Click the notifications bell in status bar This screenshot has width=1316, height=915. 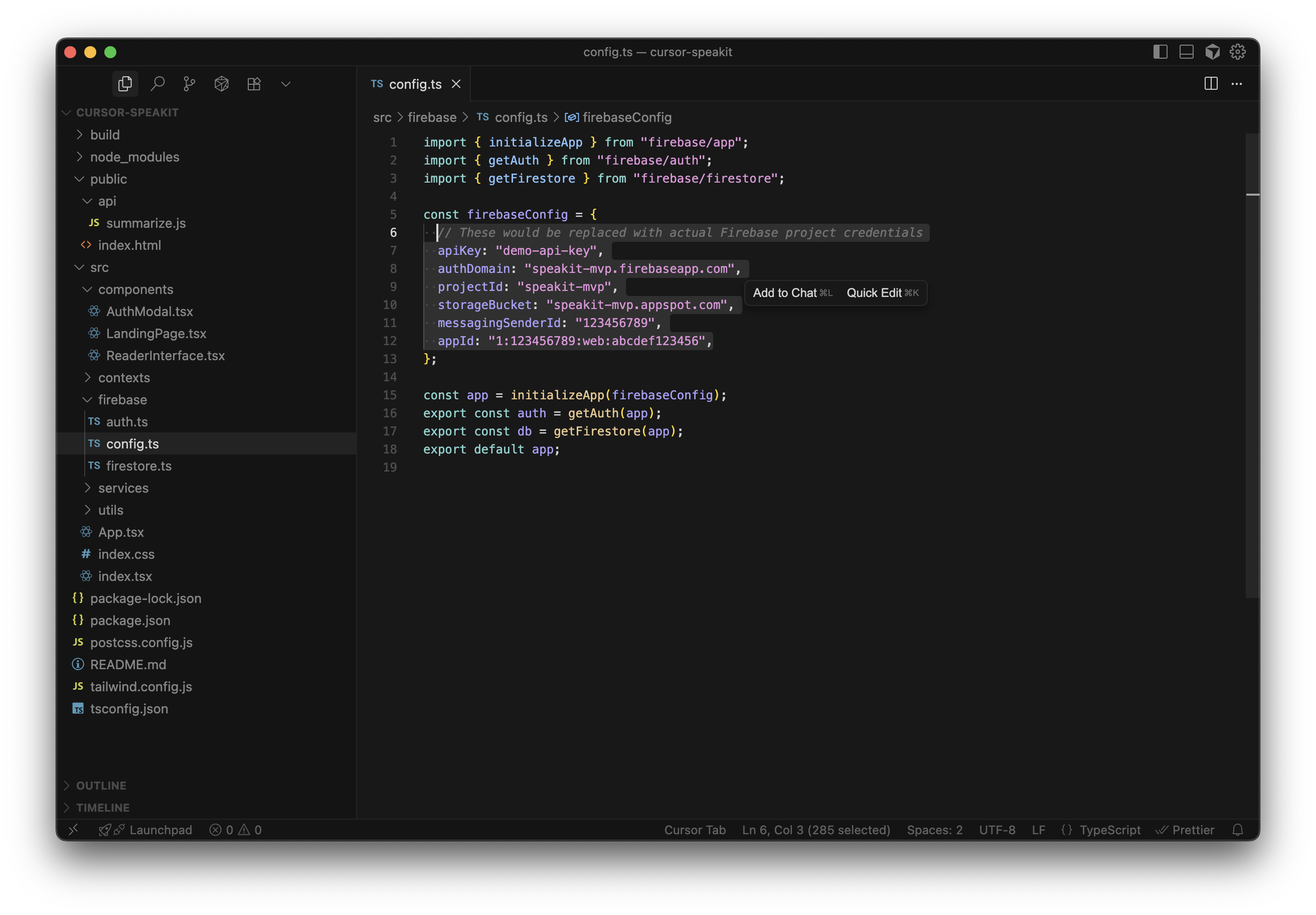(x=1237, y=830)
